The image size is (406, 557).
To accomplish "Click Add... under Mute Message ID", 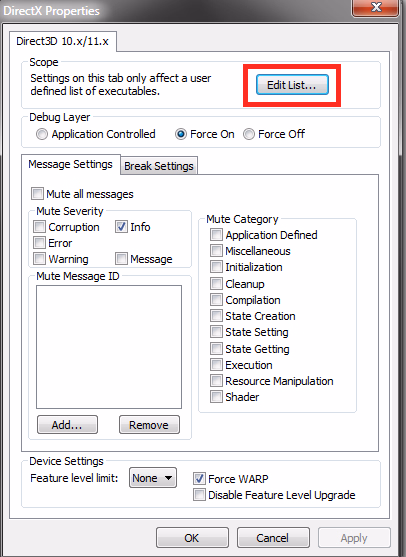I will (x=67, y=425).
